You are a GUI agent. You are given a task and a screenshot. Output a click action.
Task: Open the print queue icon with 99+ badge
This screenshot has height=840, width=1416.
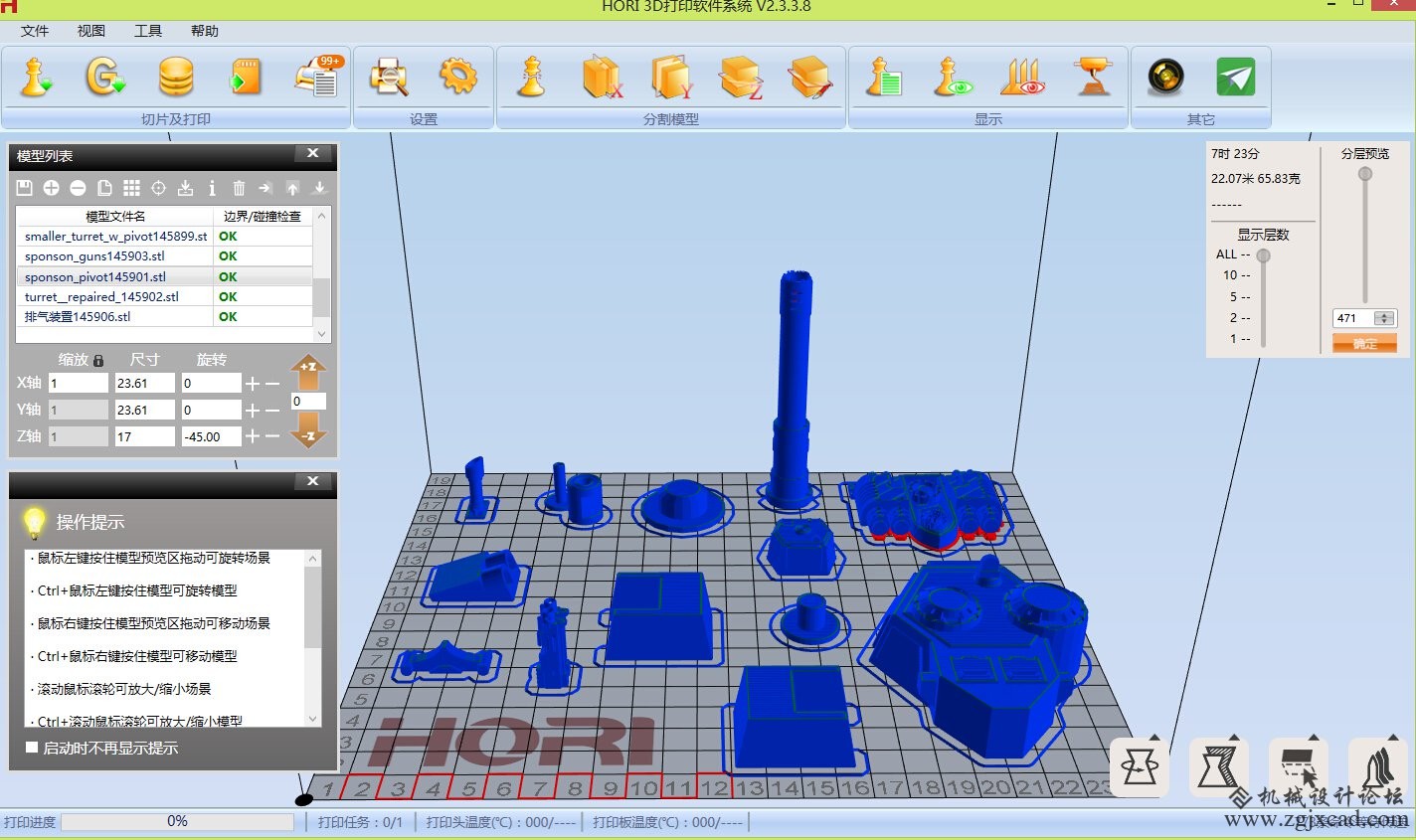coord(318,77)
